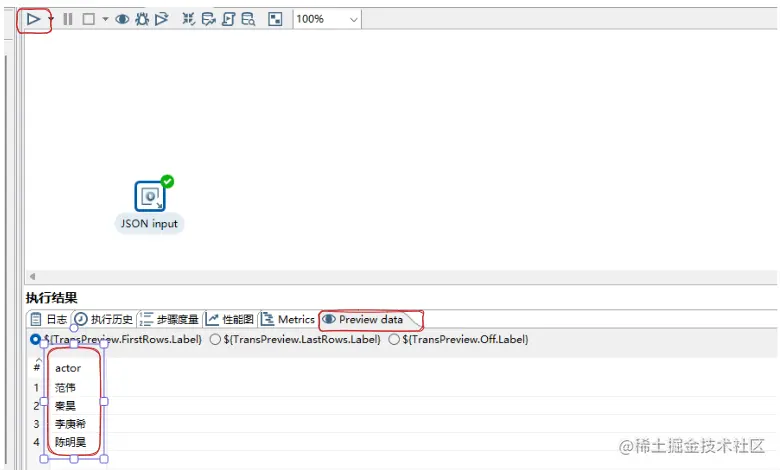780x470 pixels.
Task: Open the 100% zoom level combo box
Action: (x=327, y=19)
